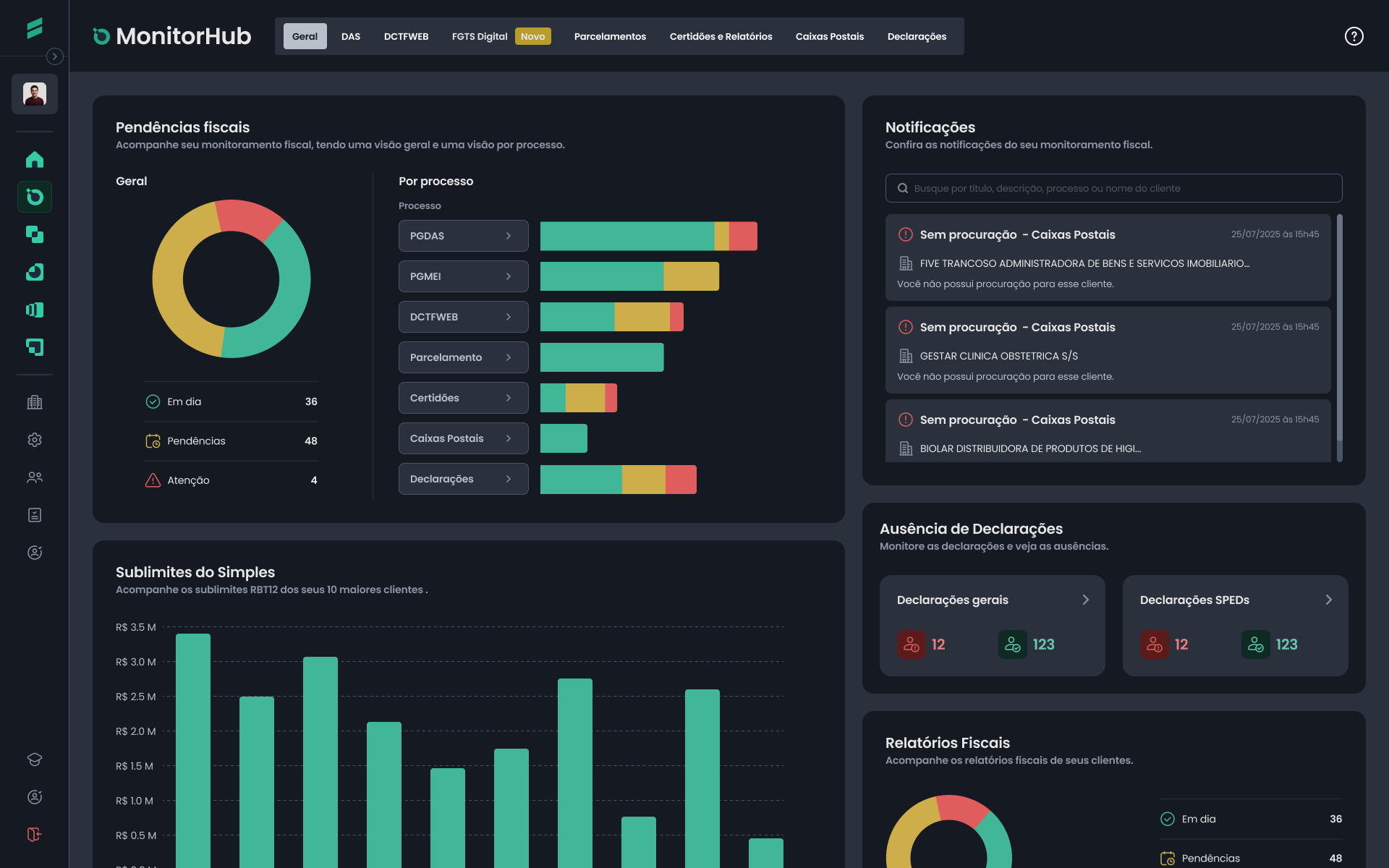
Task: Switch to the DAS tab
Action: coord(351,36)
